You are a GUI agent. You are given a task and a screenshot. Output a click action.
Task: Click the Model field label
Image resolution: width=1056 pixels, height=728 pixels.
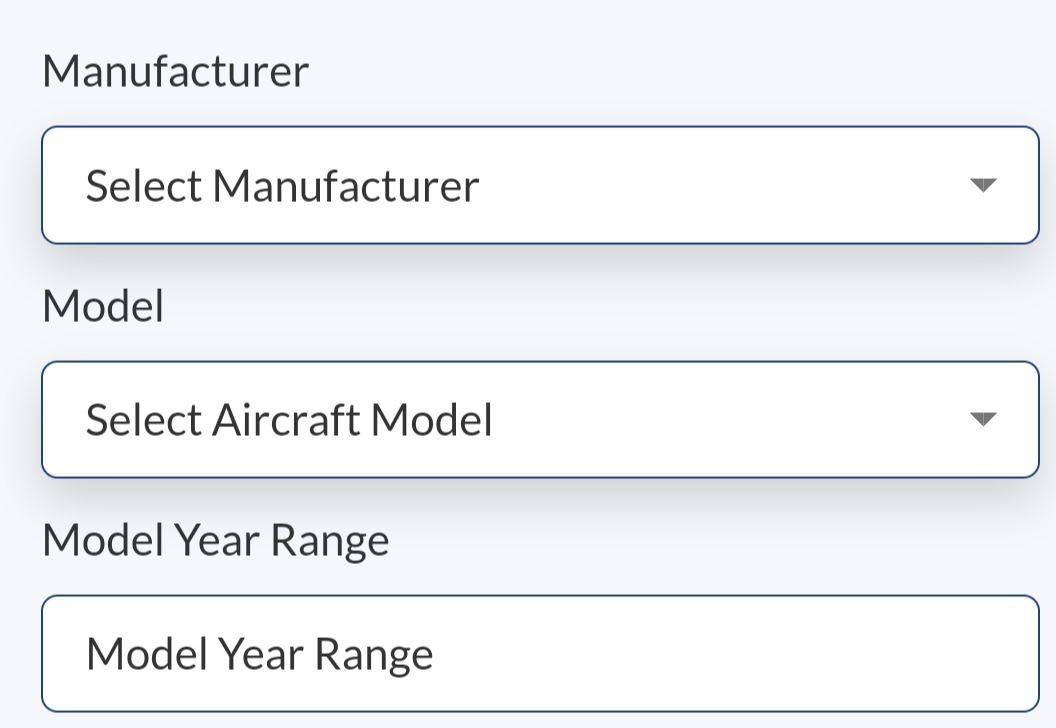coord(102,305)
